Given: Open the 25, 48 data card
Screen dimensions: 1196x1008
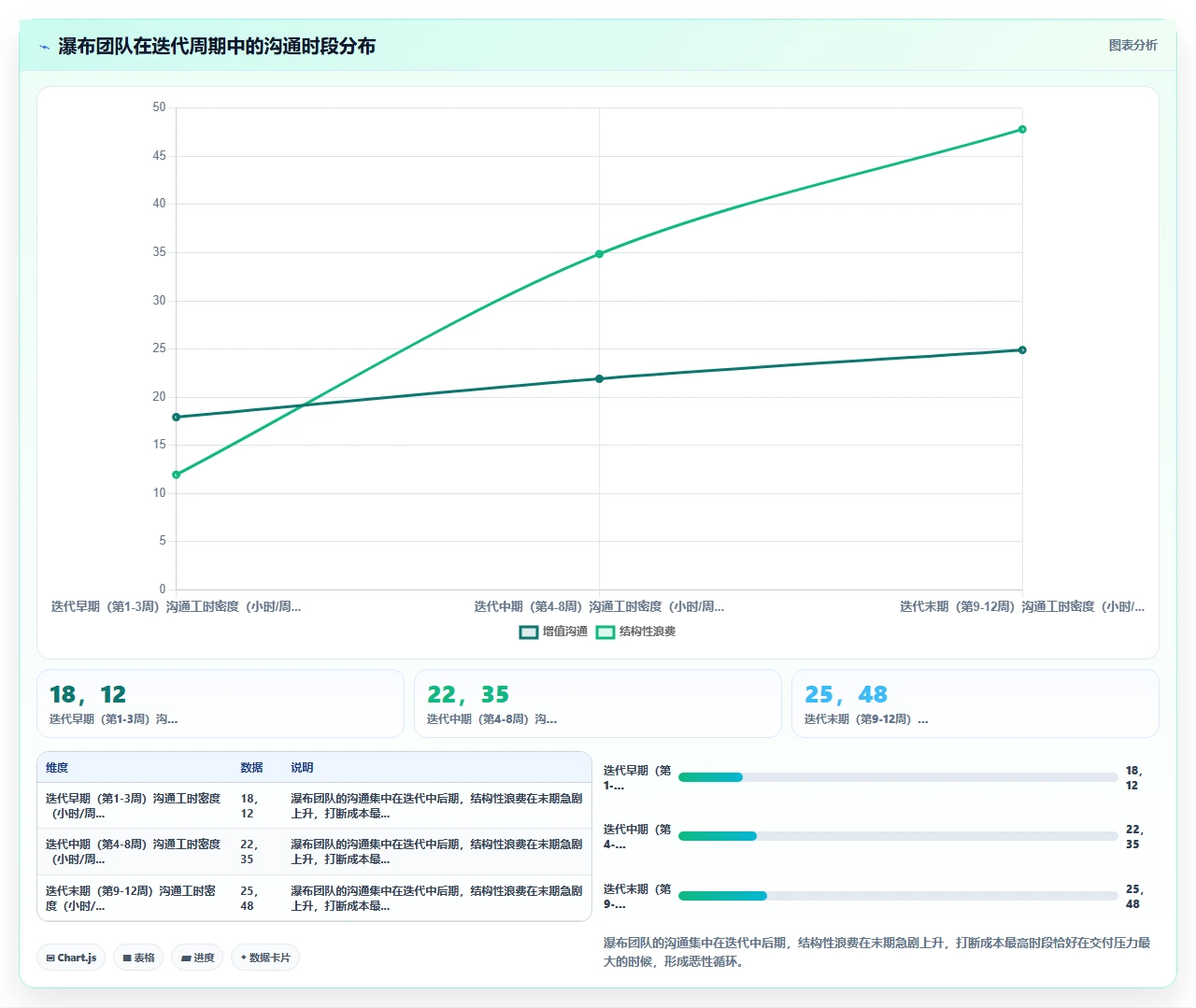Looking at the screenshot, I should (x=975, y=703).
